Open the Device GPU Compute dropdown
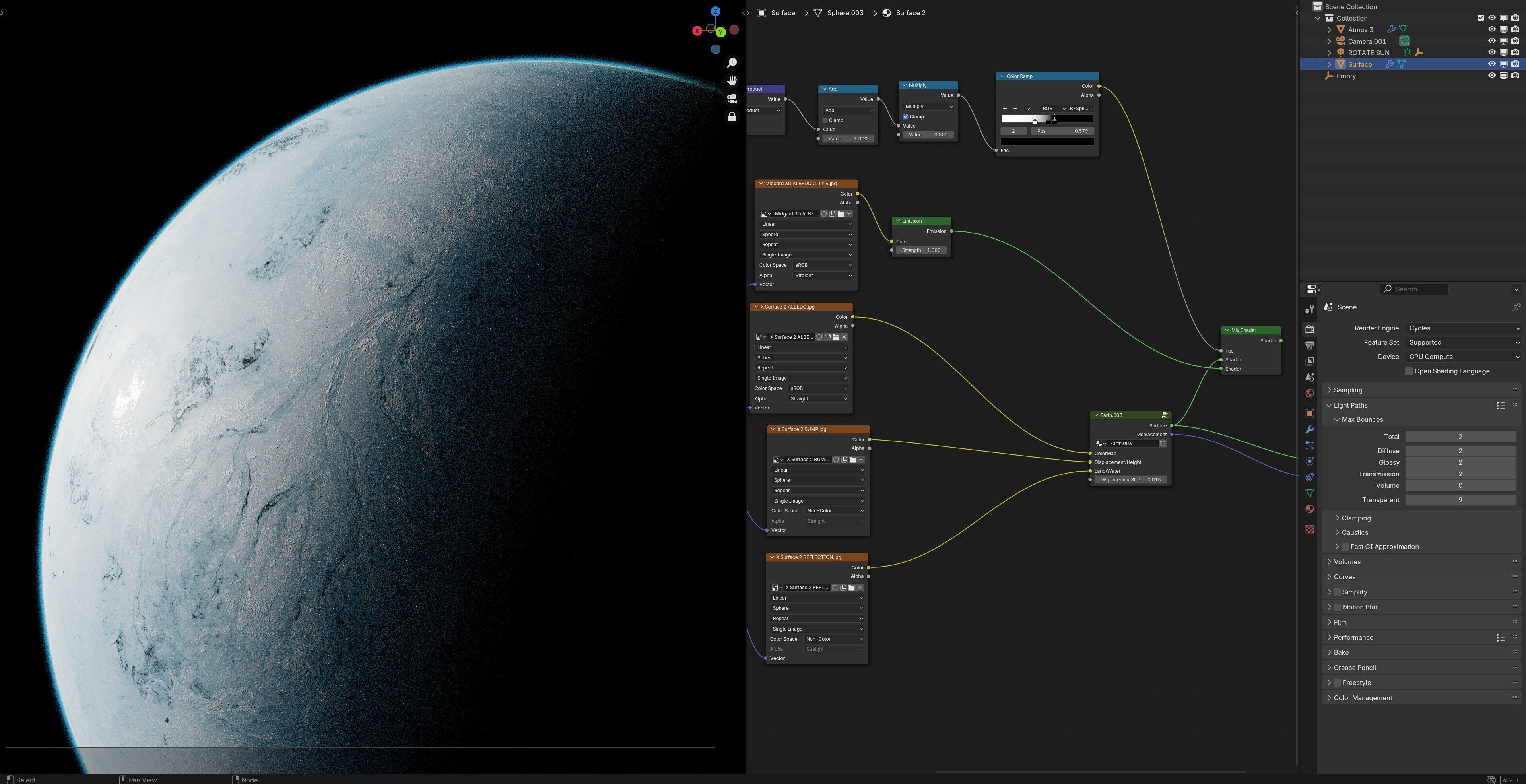This screenshot has height=784, width=1526. point(1463,357)
